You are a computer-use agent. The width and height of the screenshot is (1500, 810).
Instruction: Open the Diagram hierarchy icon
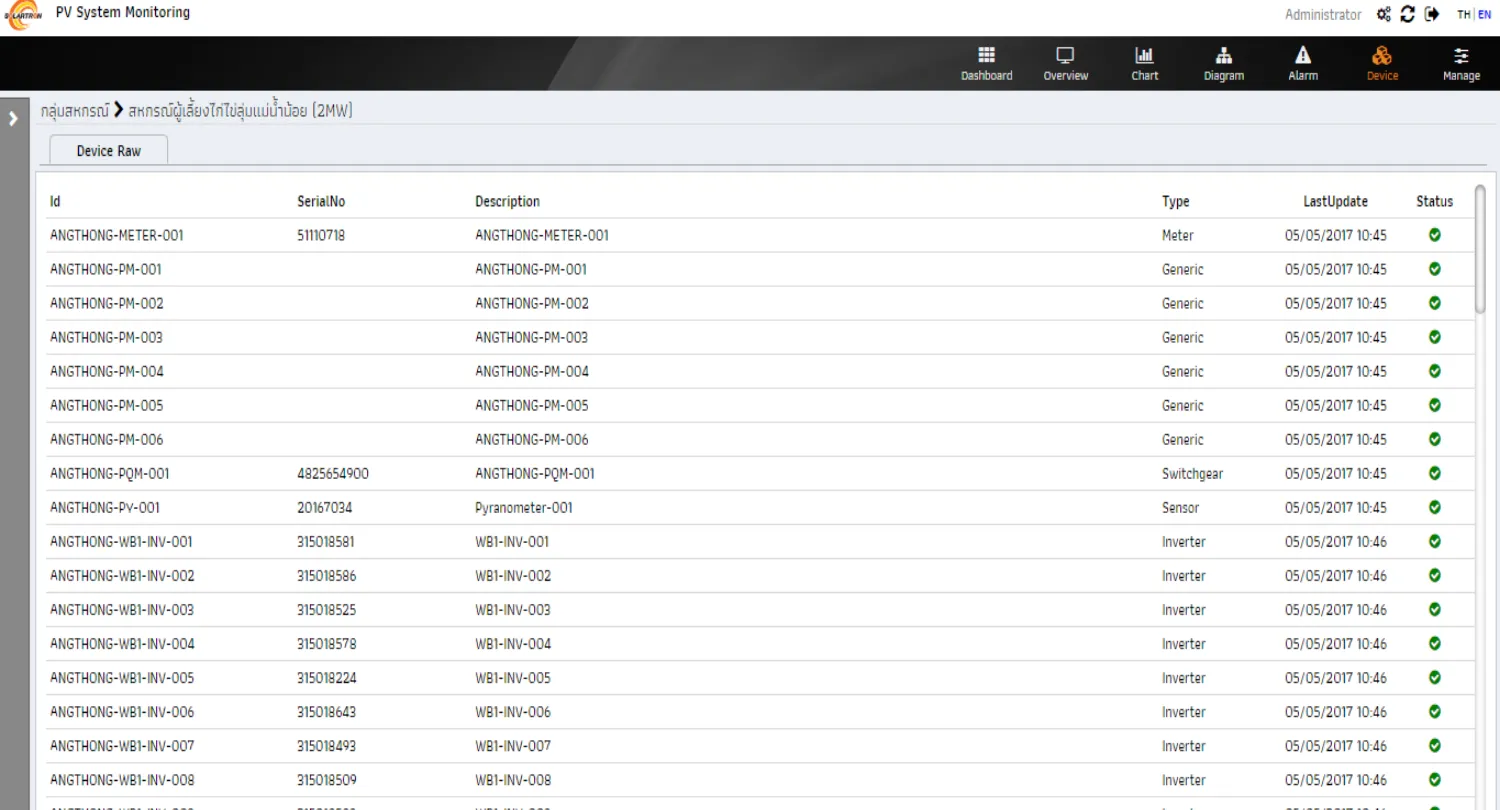[1223, 55]
